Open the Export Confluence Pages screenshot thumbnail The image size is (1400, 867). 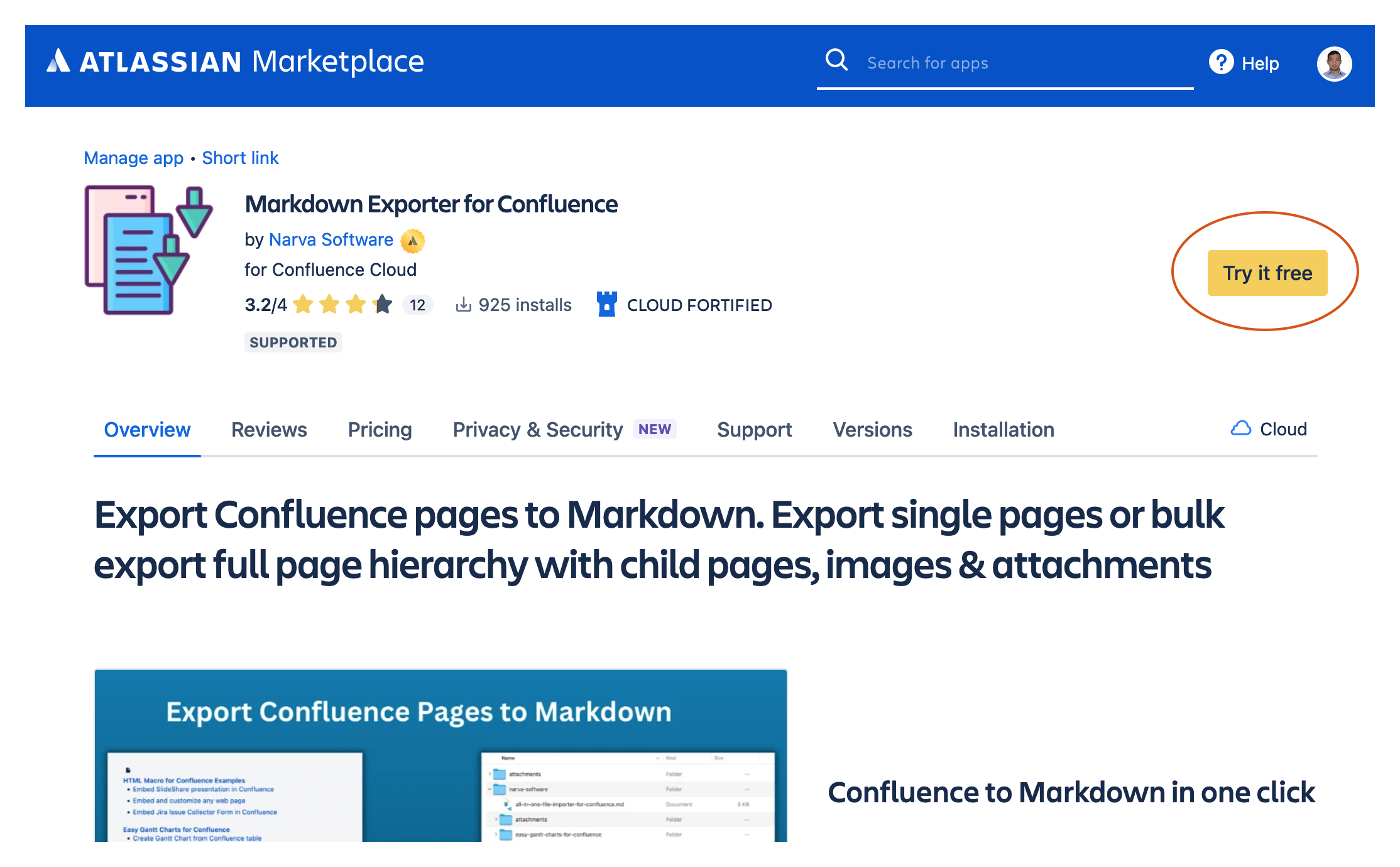click(x=440, y=755)
